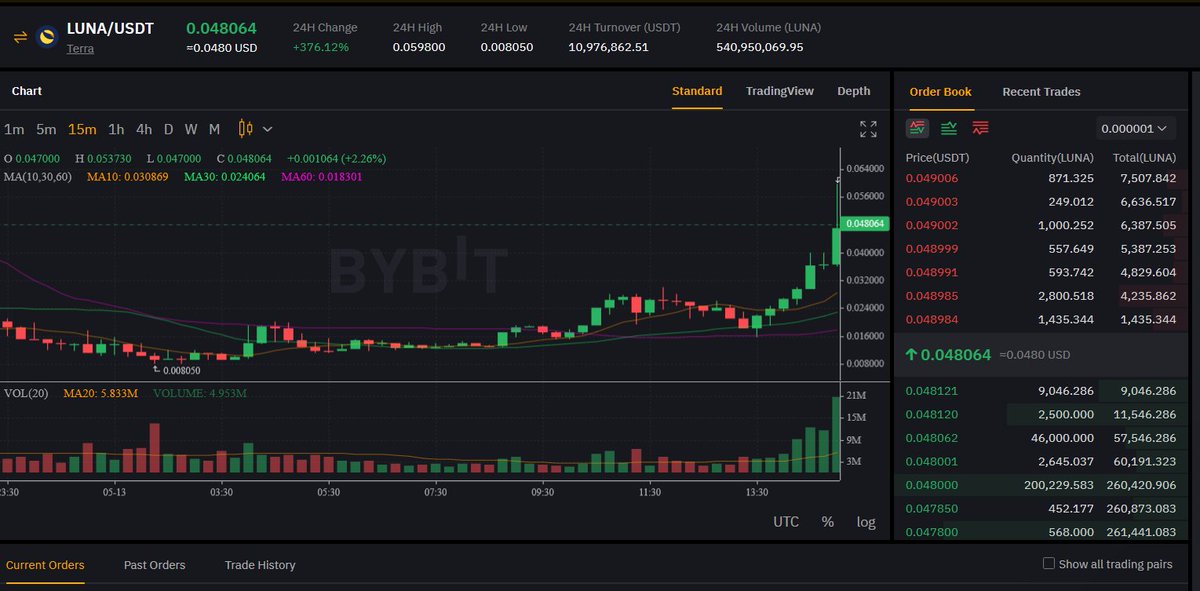Screen dimensions: 1200x591
Task: Click the LUNA coin logo icon
Action: pyautogui.click(x=47, y=38)
